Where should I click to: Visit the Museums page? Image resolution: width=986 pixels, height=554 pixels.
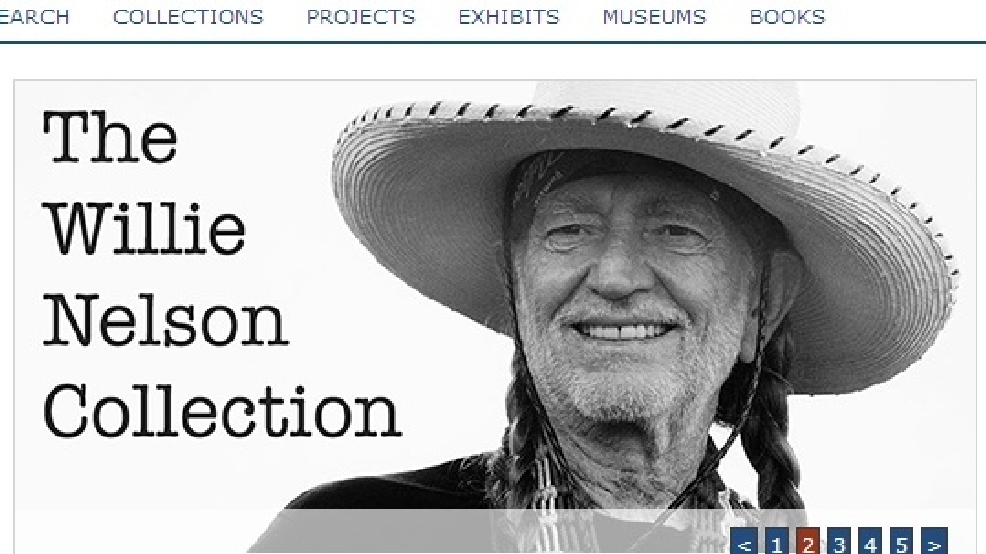click(655, 17)
